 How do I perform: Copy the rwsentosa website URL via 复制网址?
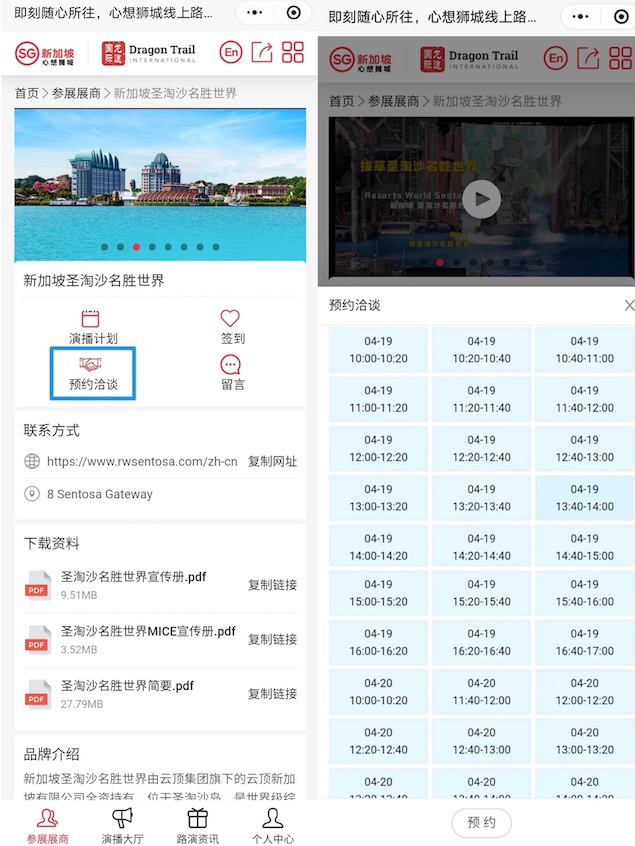tap(272, 462)
